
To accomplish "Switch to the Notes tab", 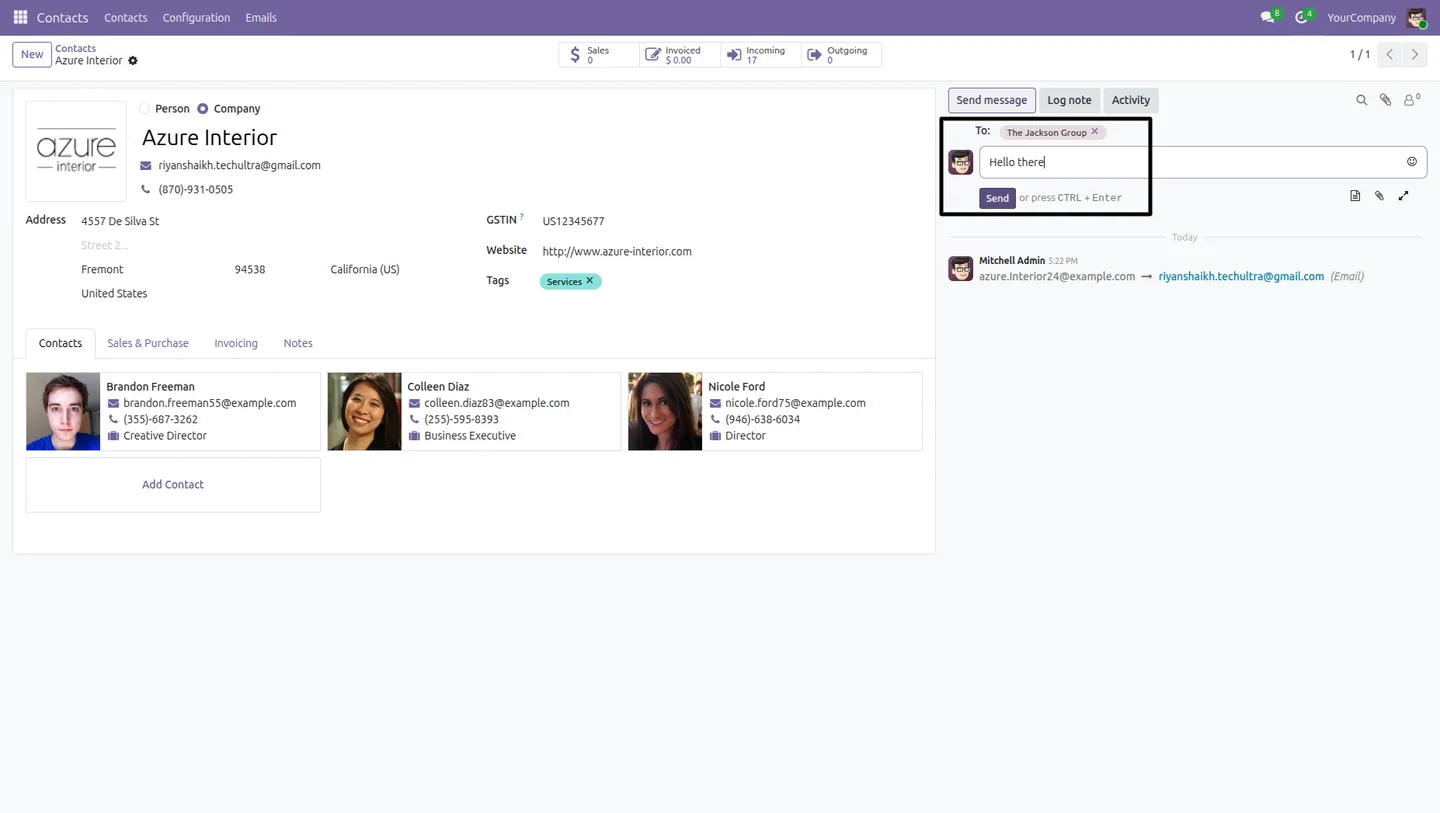I will 298,343.
